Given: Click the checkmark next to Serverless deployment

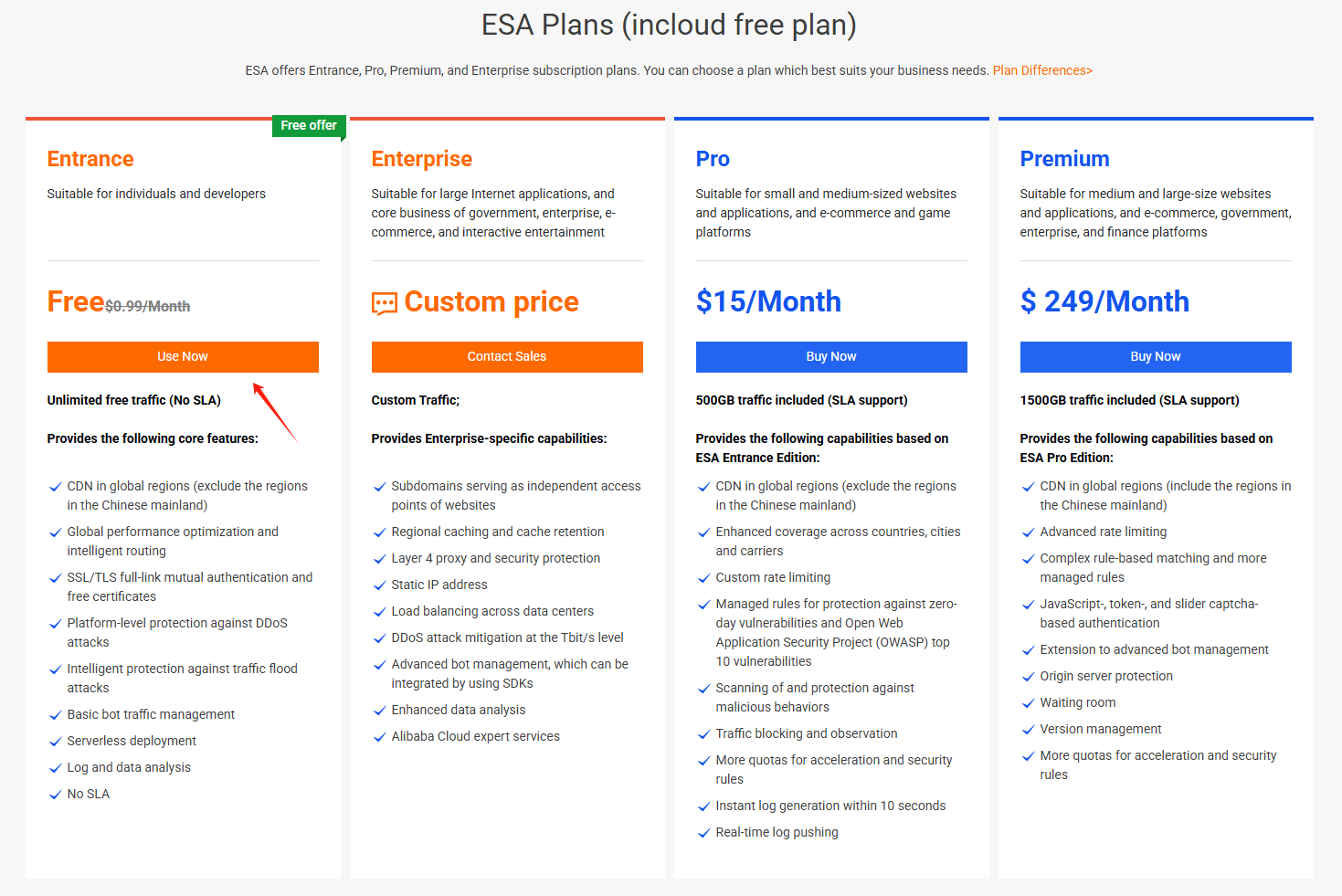Looking at the screenshot, I should (x=56, y=742).
